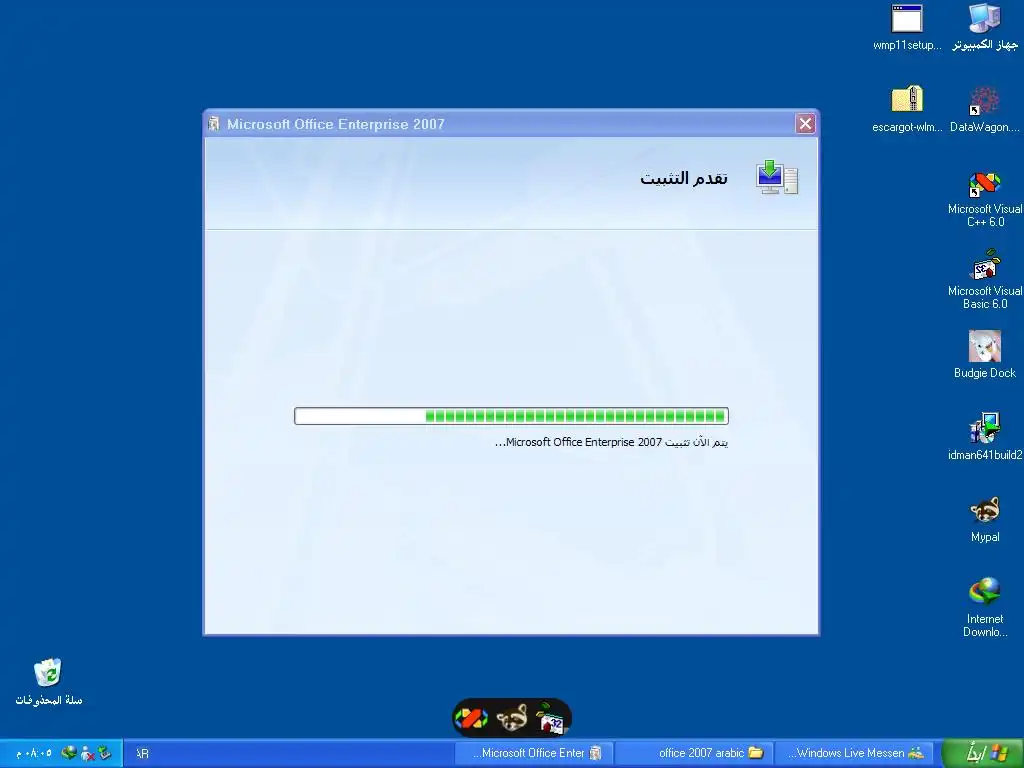Viewport: 1024px width, 768px height.
Task: Switch to Windows Live Messenger taskbar button
Action: point(856,754)
